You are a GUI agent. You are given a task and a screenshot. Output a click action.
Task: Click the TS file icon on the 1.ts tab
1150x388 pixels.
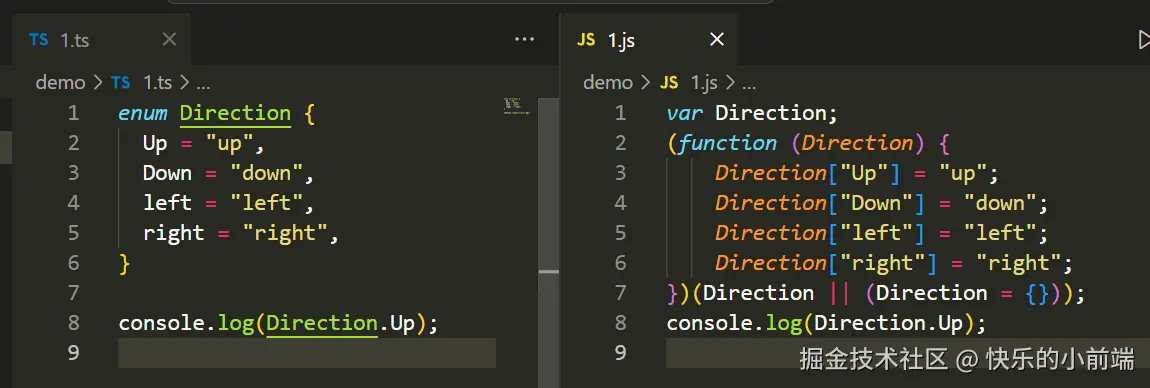(x=38, y=40)
